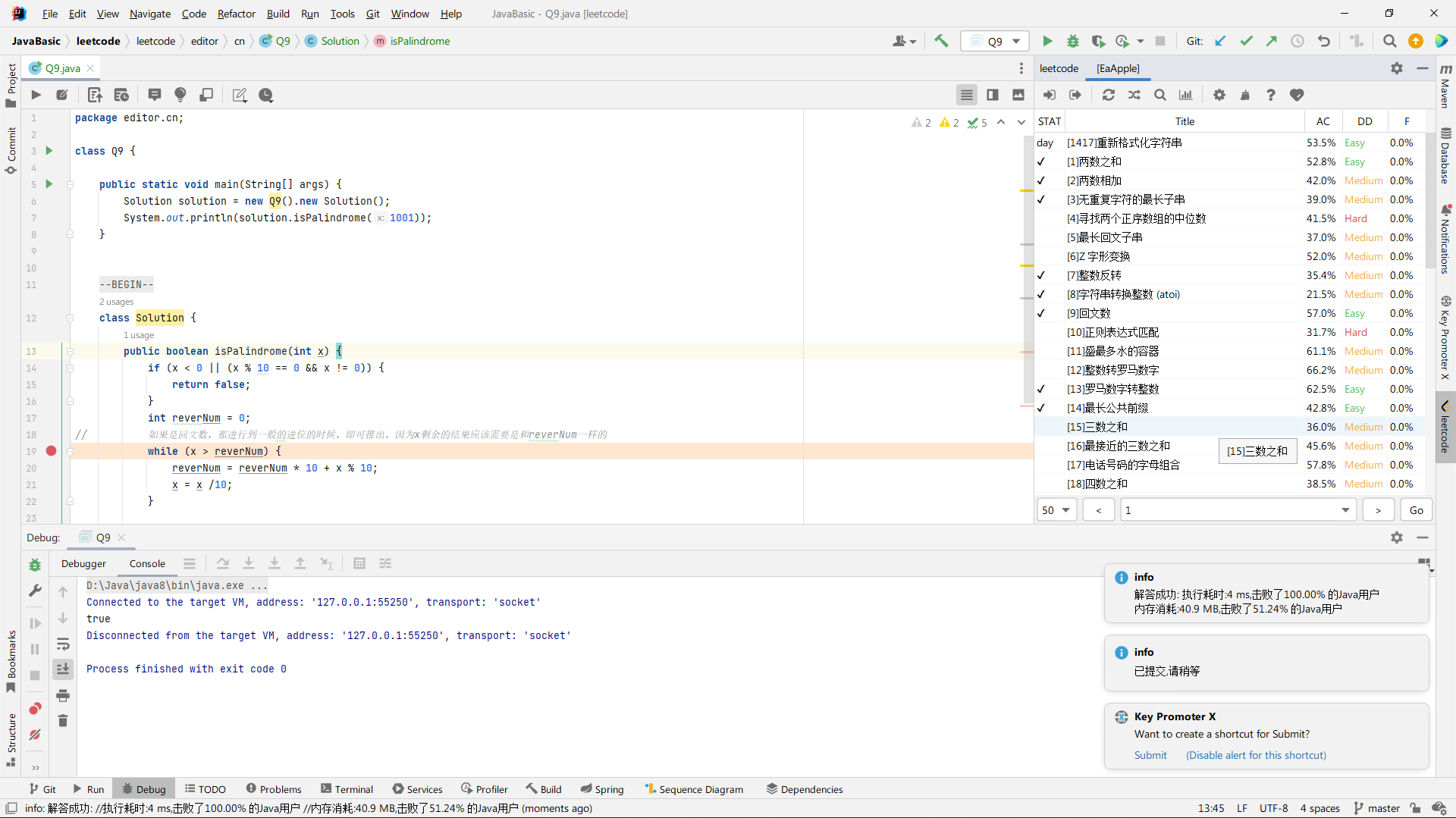
Task: Open the page number combo box
Action: tap(1238, 510)
